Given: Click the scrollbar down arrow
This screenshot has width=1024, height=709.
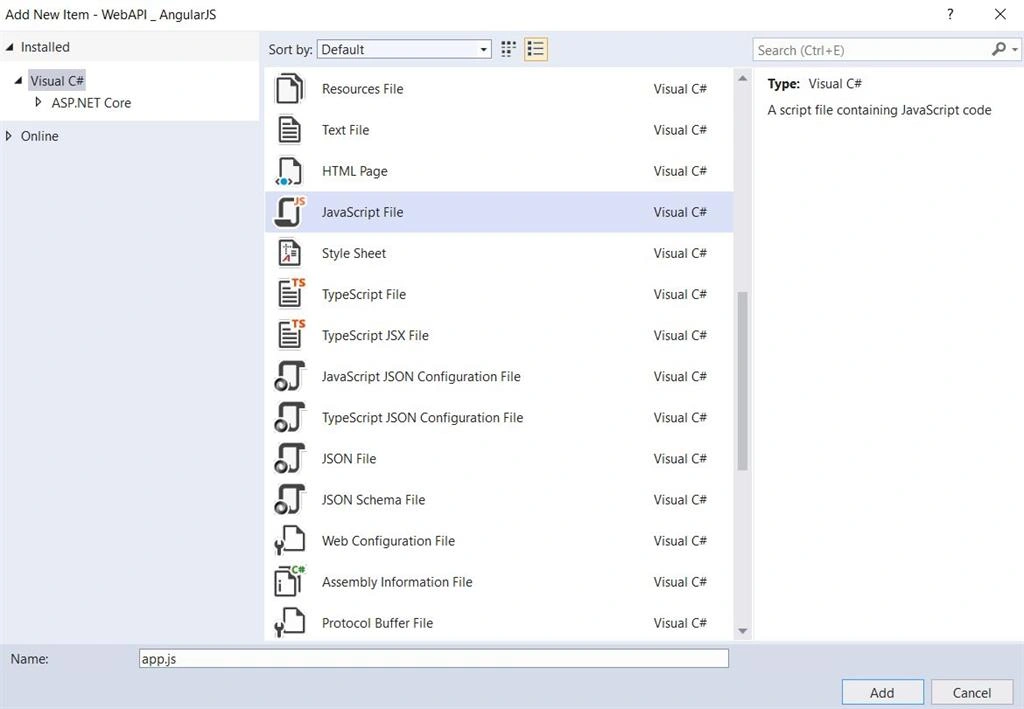Looking at the screenshot, I should pos(743,631).
